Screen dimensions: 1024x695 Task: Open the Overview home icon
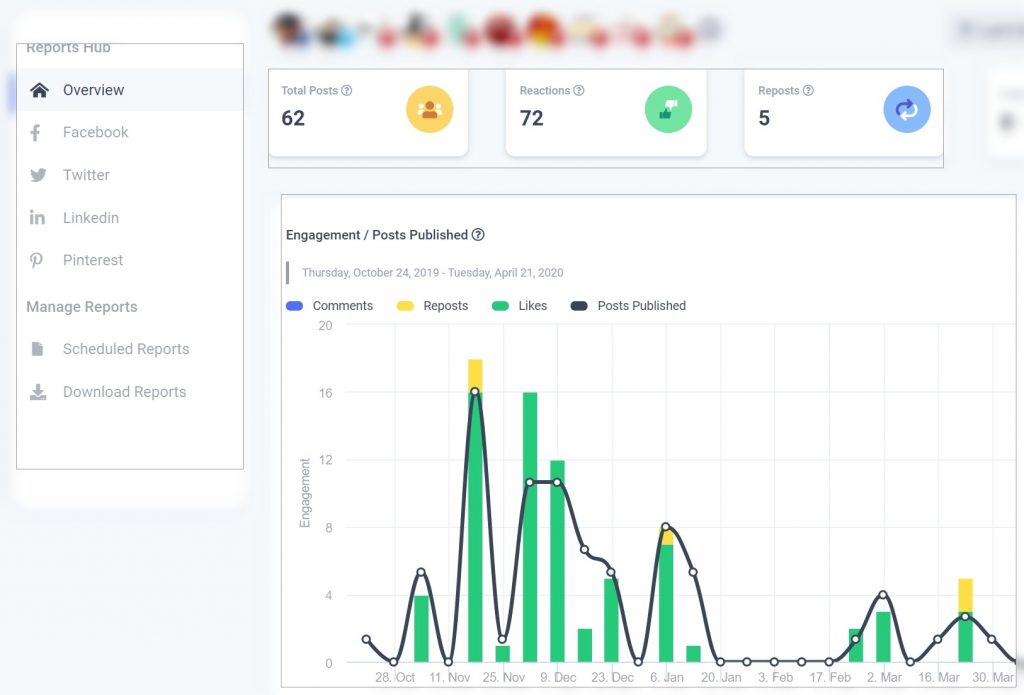(x=39, y=90)
